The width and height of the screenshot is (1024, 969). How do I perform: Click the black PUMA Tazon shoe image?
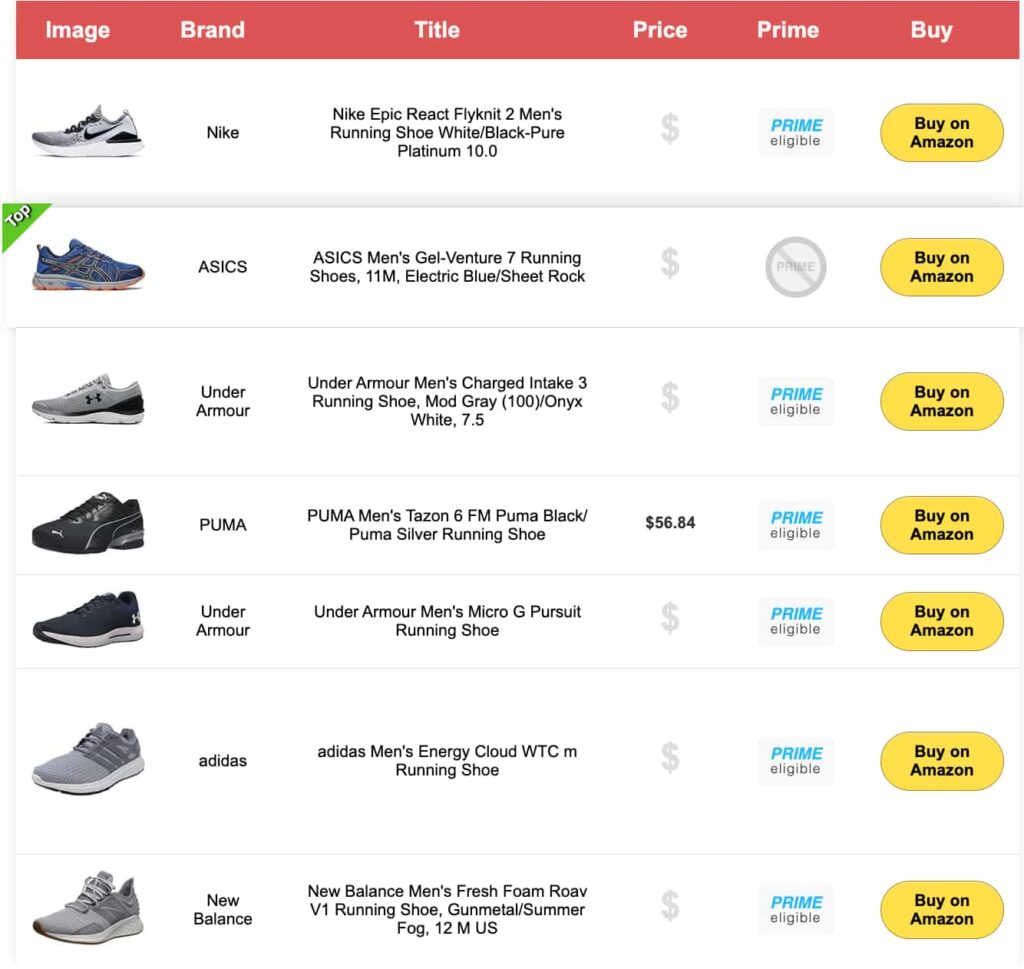[x=88, y=523]
